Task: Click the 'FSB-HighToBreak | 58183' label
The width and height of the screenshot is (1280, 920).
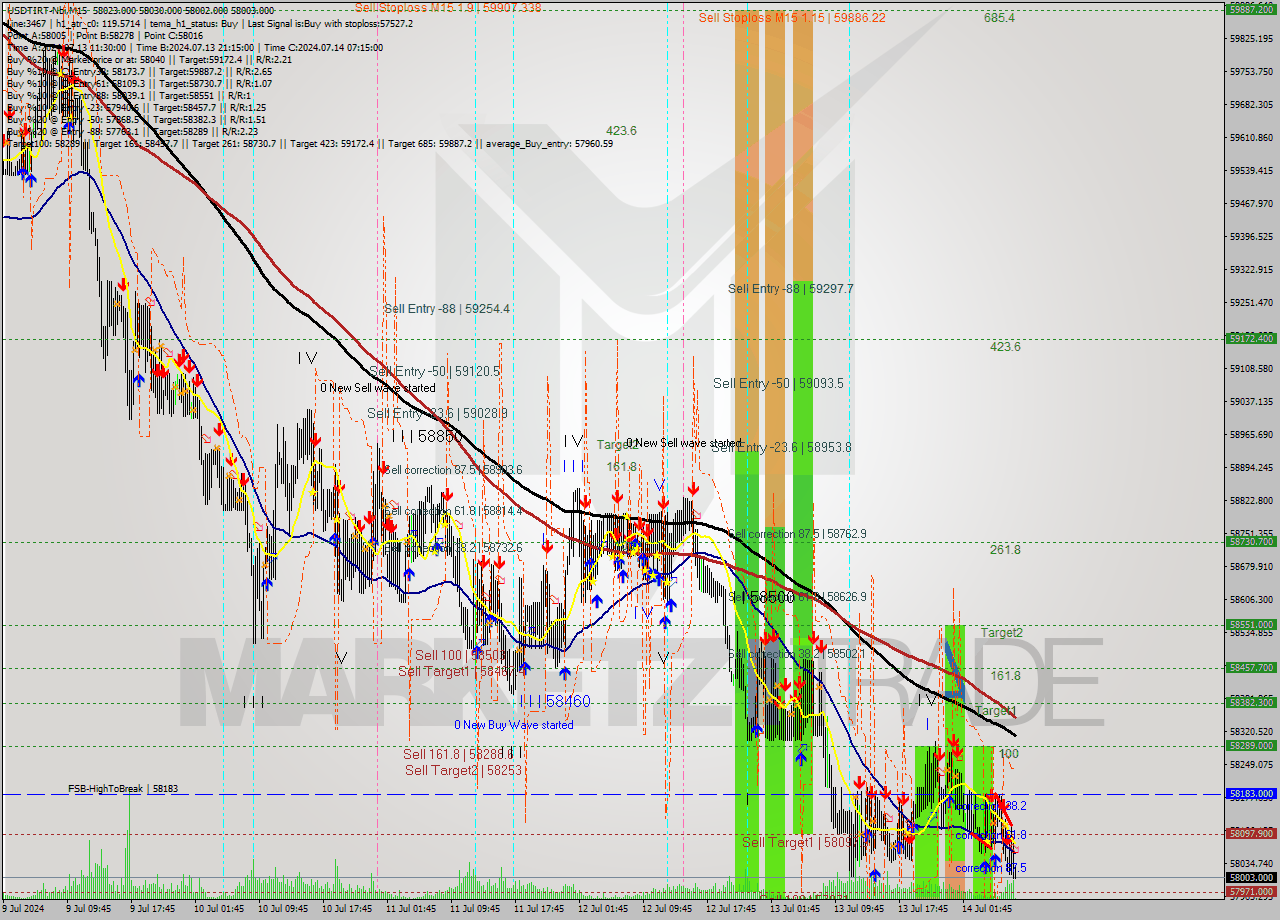Action: click(123, 789)
